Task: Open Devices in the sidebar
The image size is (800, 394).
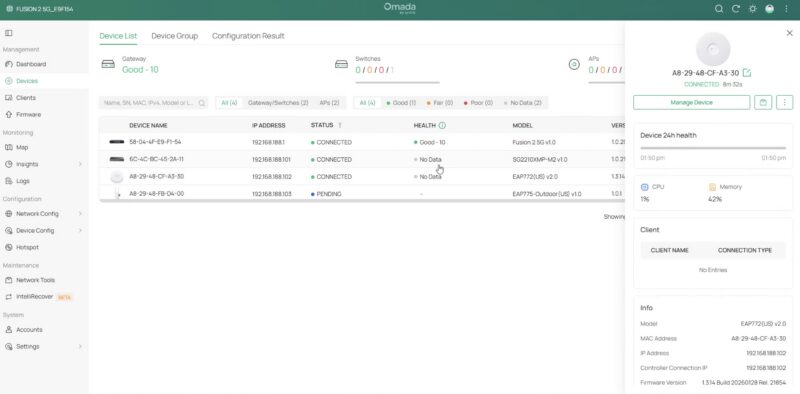Action: [x=44, y=81]
